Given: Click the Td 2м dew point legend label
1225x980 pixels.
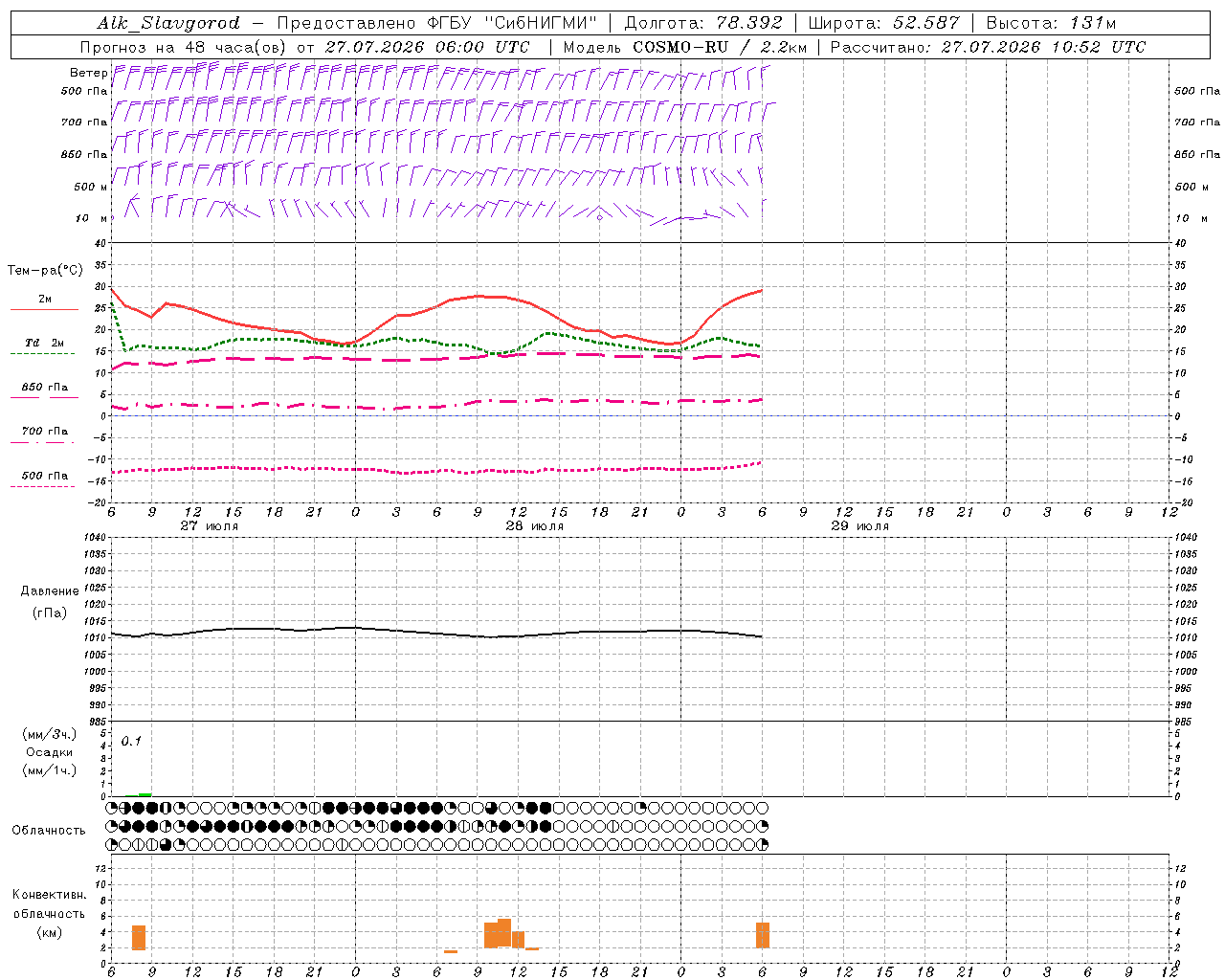Looking at the screenshot, I should (44, 343).
